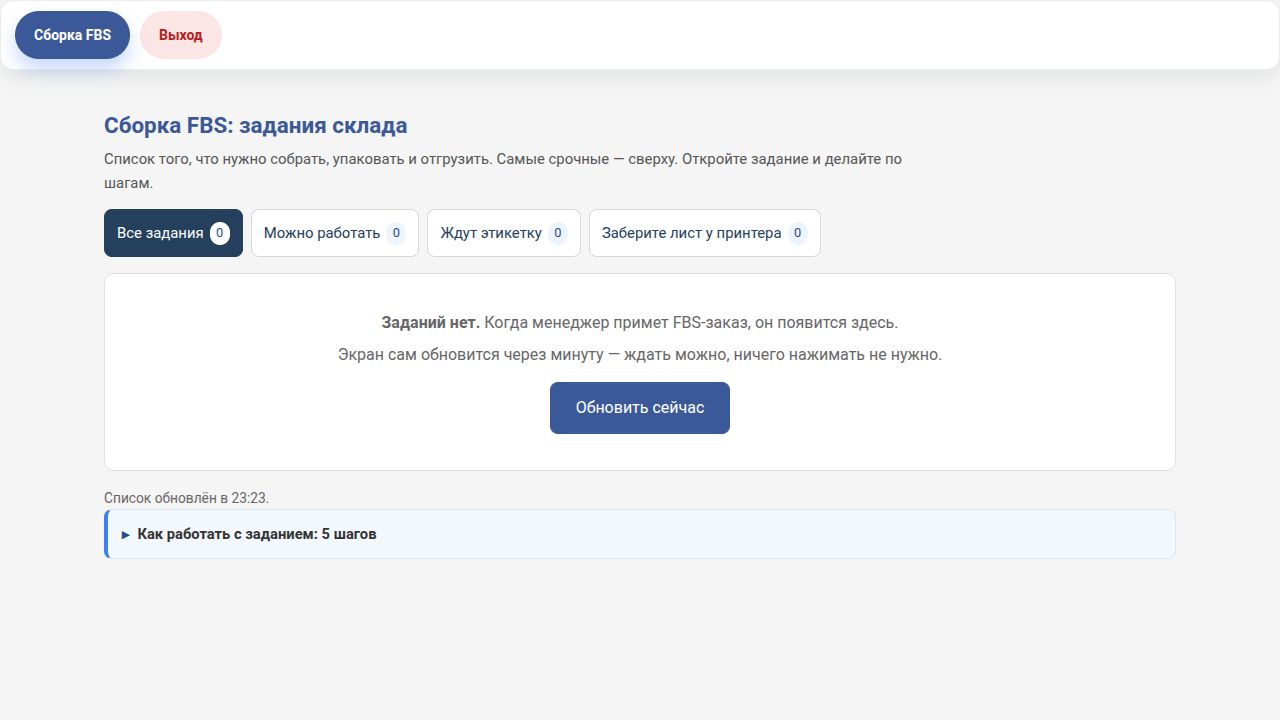Open the Сборка FBS navigation pill
The image size is (1280, 720).
(72, 35)
